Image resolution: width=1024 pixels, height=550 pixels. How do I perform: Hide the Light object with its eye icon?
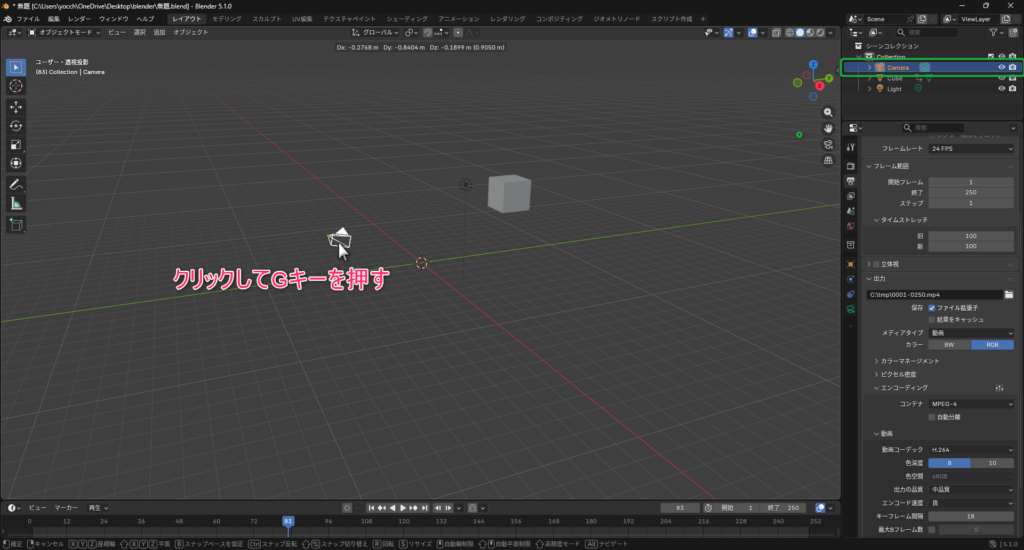(x=1000, y=89)
